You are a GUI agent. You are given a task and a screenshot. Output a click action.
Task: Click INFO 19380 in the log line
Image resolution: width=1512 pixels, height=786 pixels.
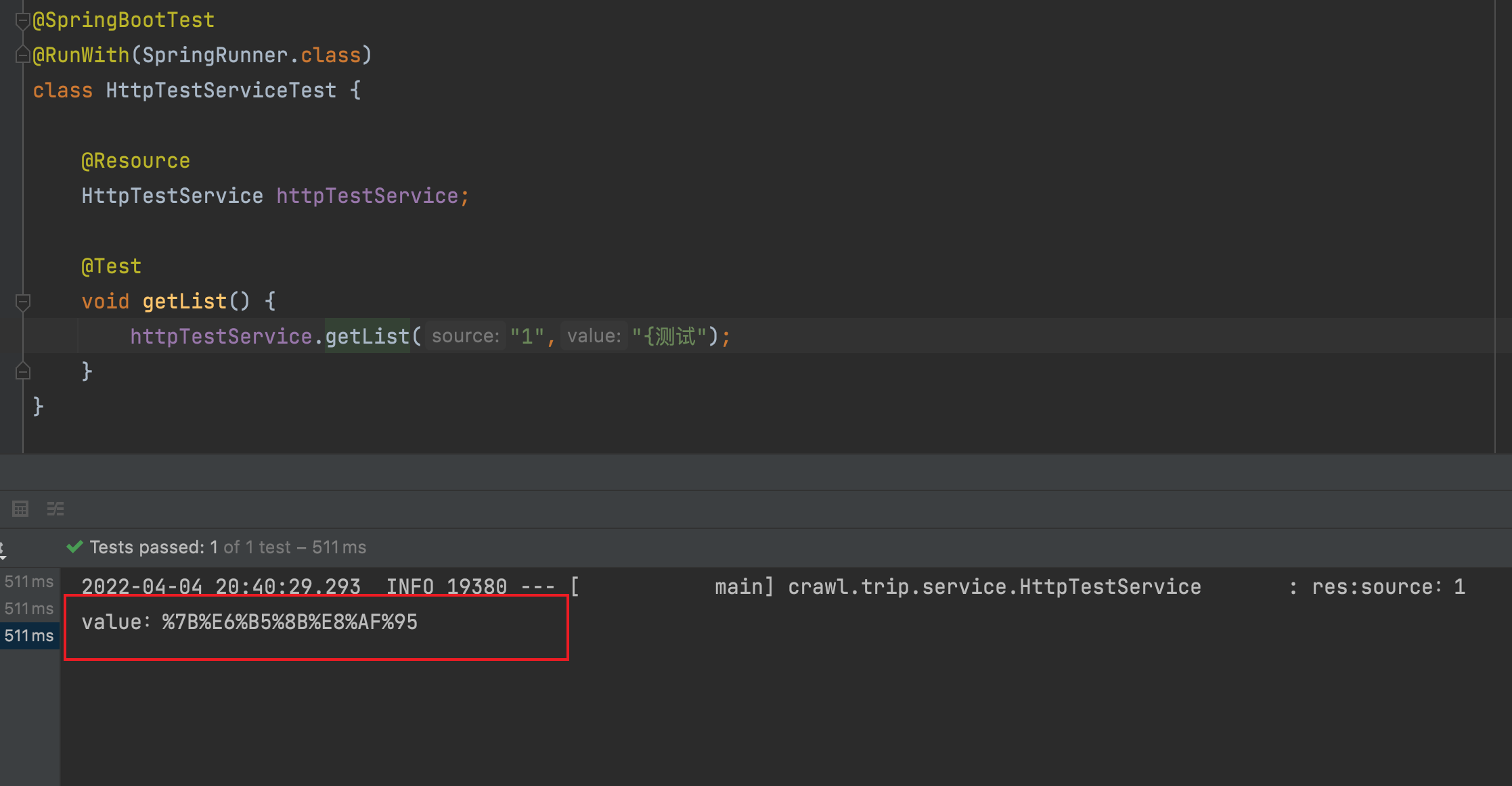point(446,586)
